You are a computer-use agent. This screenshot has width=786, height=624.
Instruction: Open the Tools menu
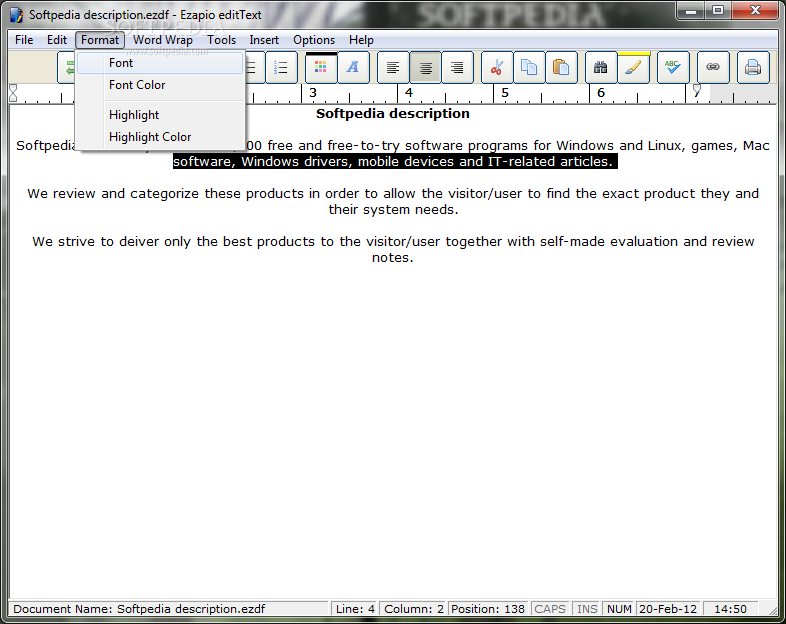pos(222,40)
